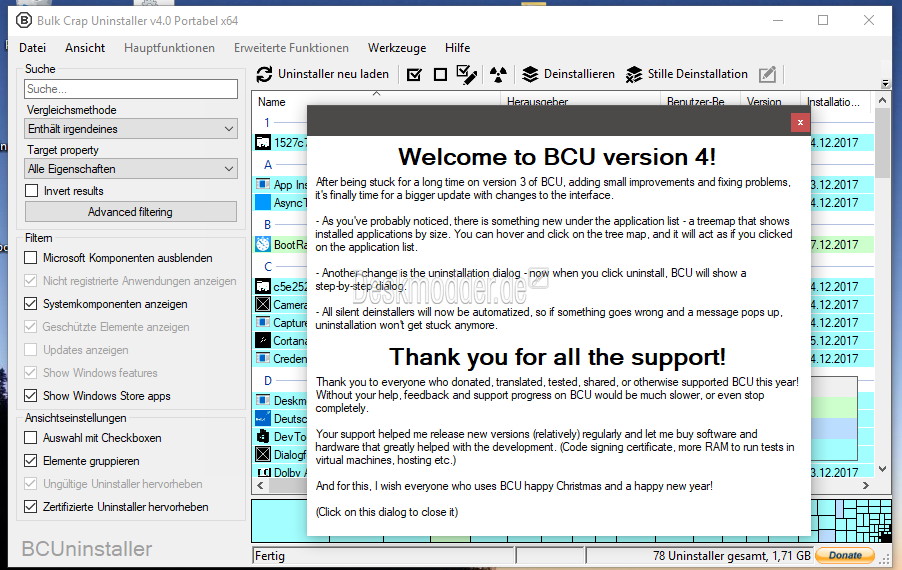Click the horizontal scrollbar left arrow
Screen dimensions: 902x570
(x=260, y=486)
